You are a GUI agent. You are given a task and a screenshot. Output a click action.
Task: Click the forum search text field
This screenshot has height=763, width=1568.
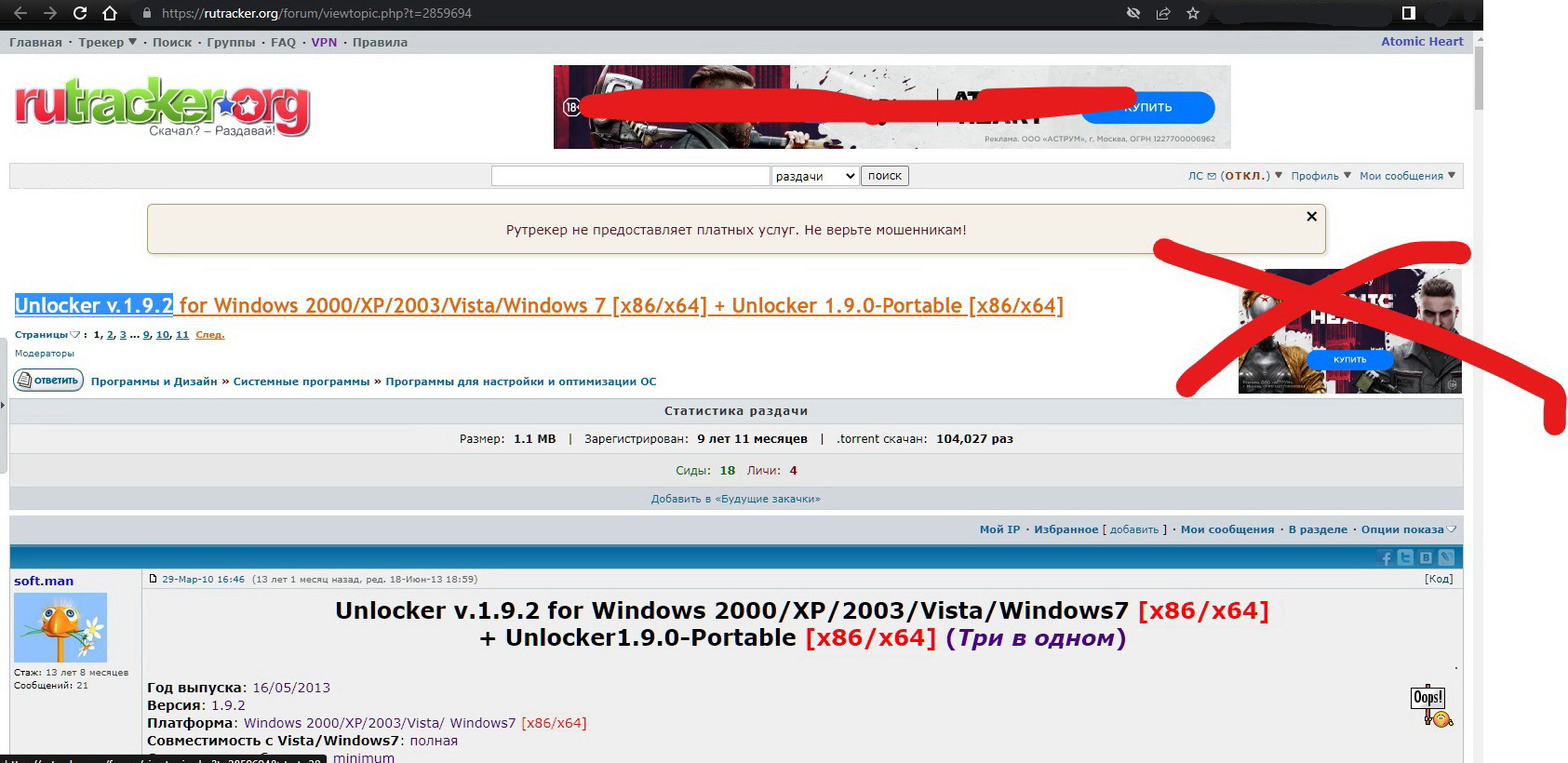[x=630, y=176]
